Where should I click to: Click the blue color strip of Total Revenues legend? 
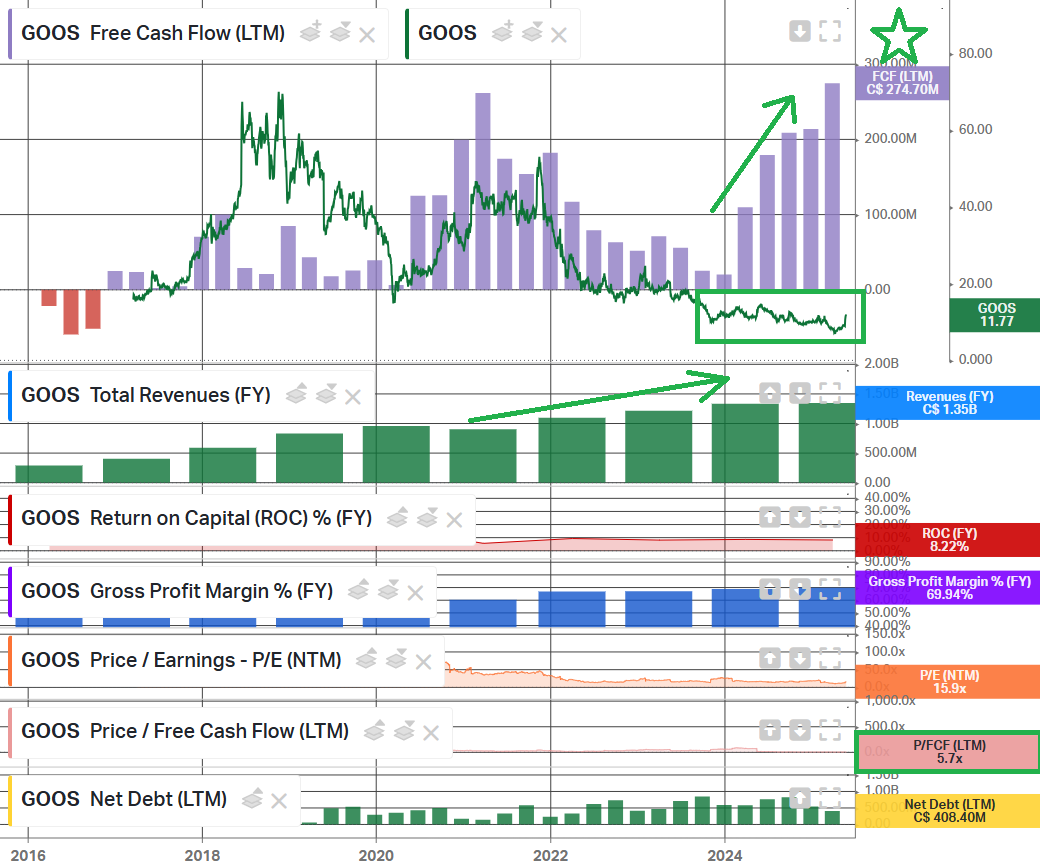click(x=10, y=396)
